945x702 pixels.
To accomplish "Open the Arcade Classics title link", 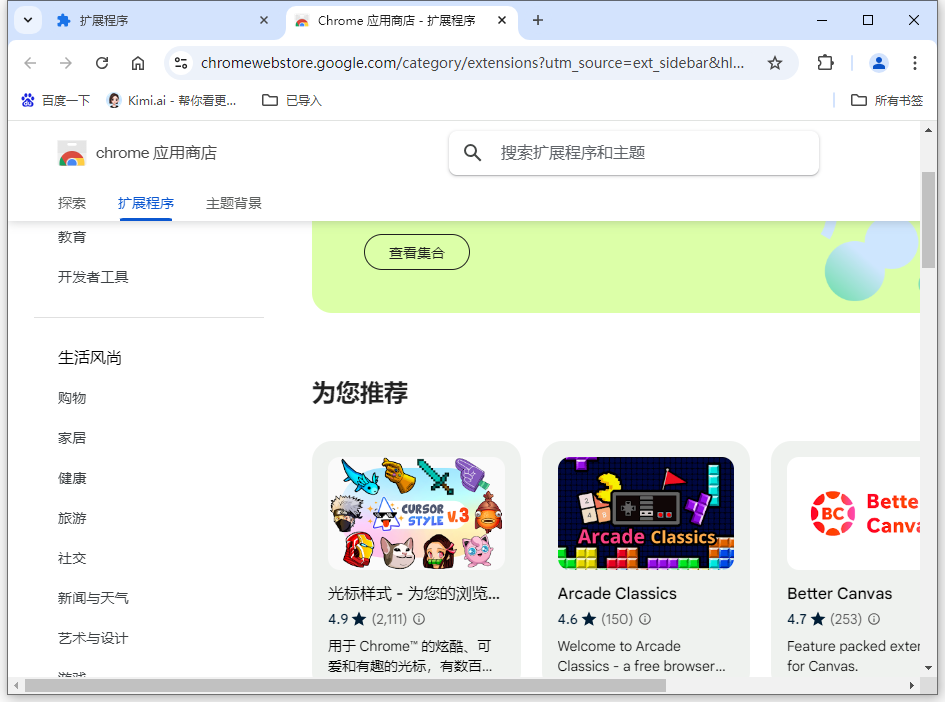I will [x=617, y=594].
